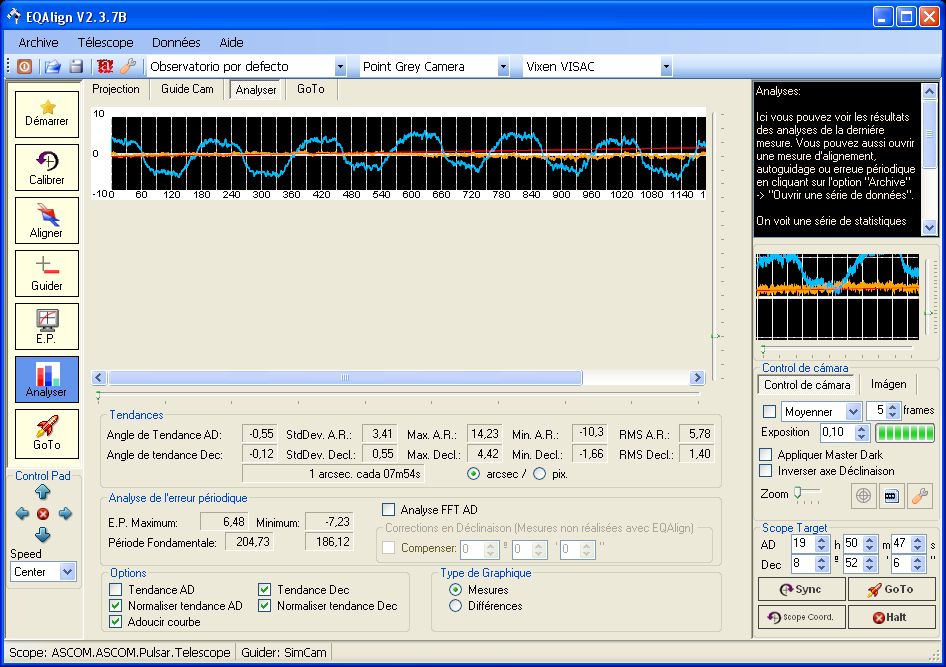This screenshot has width=946, height=667.
Task: Select the pix. units radio button
Action: 539,474
